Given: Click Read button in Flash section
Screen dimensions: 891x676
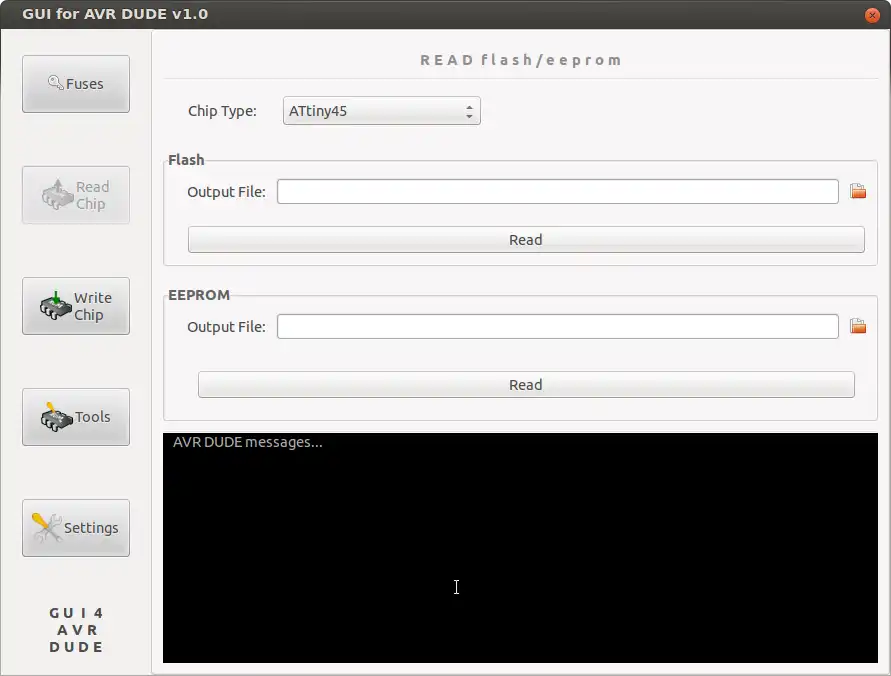Looking at the screenshot, I should 526,240.
